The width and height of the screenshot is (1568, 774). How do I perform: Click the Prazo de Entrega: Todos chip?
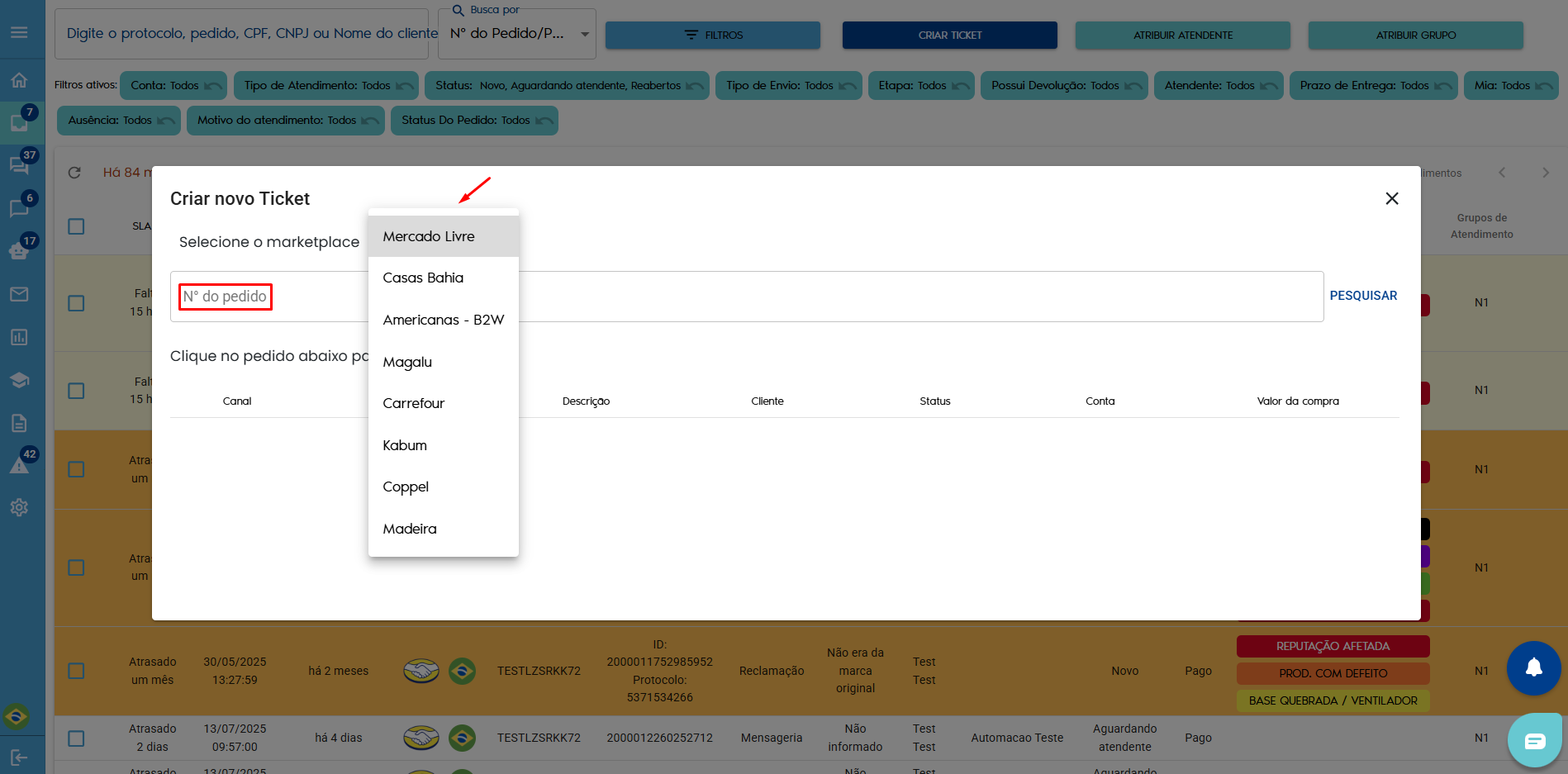(x=1373, y=86)
